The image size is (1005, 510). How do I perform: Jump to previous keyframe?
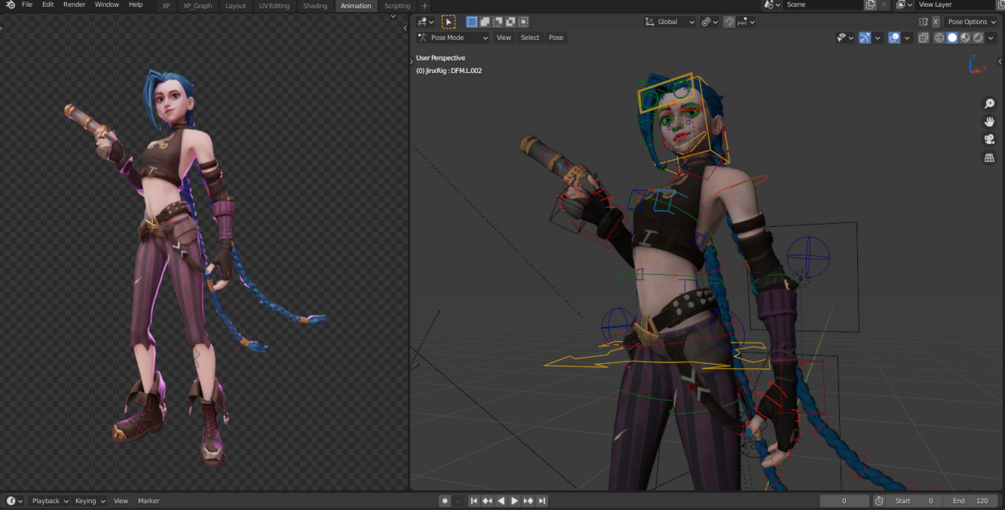tap(487, 501)
